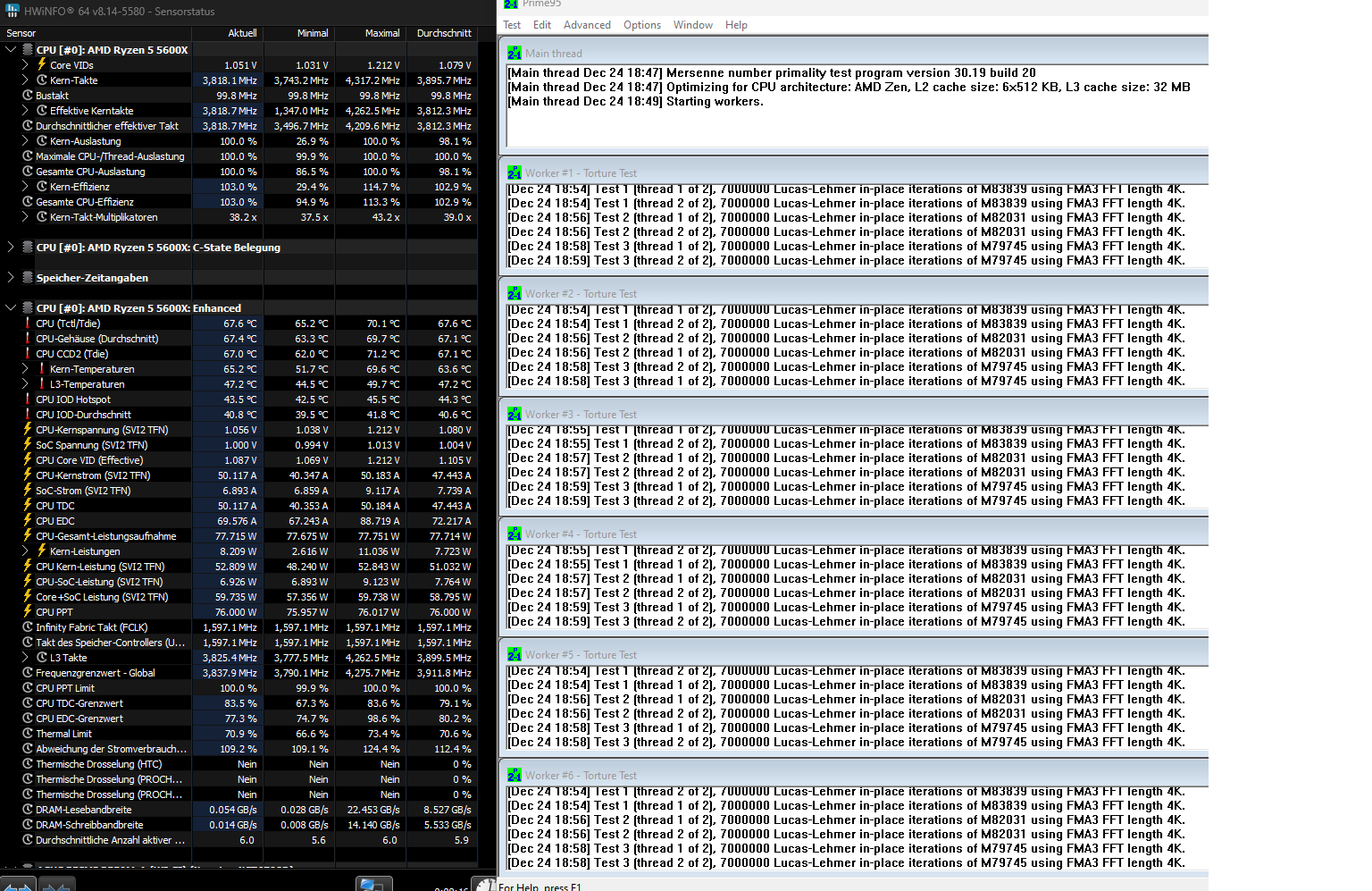Click the network monitor icon in HWiNFO bottom toolbar
The image size is (1372, 891).
(373, 884)
